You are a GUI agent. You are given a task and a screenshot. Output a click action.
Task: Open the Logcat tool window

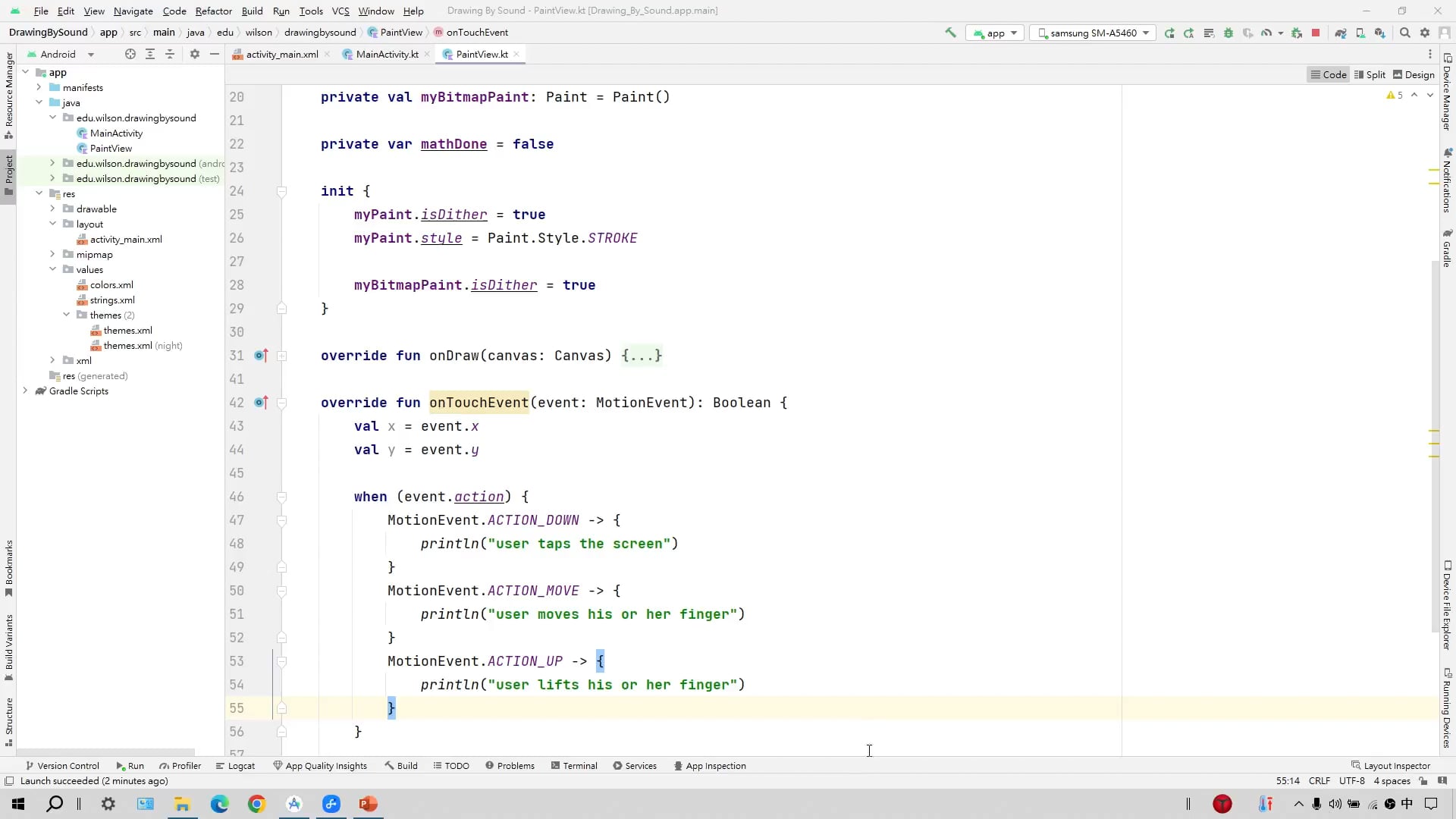click(235, 766)
